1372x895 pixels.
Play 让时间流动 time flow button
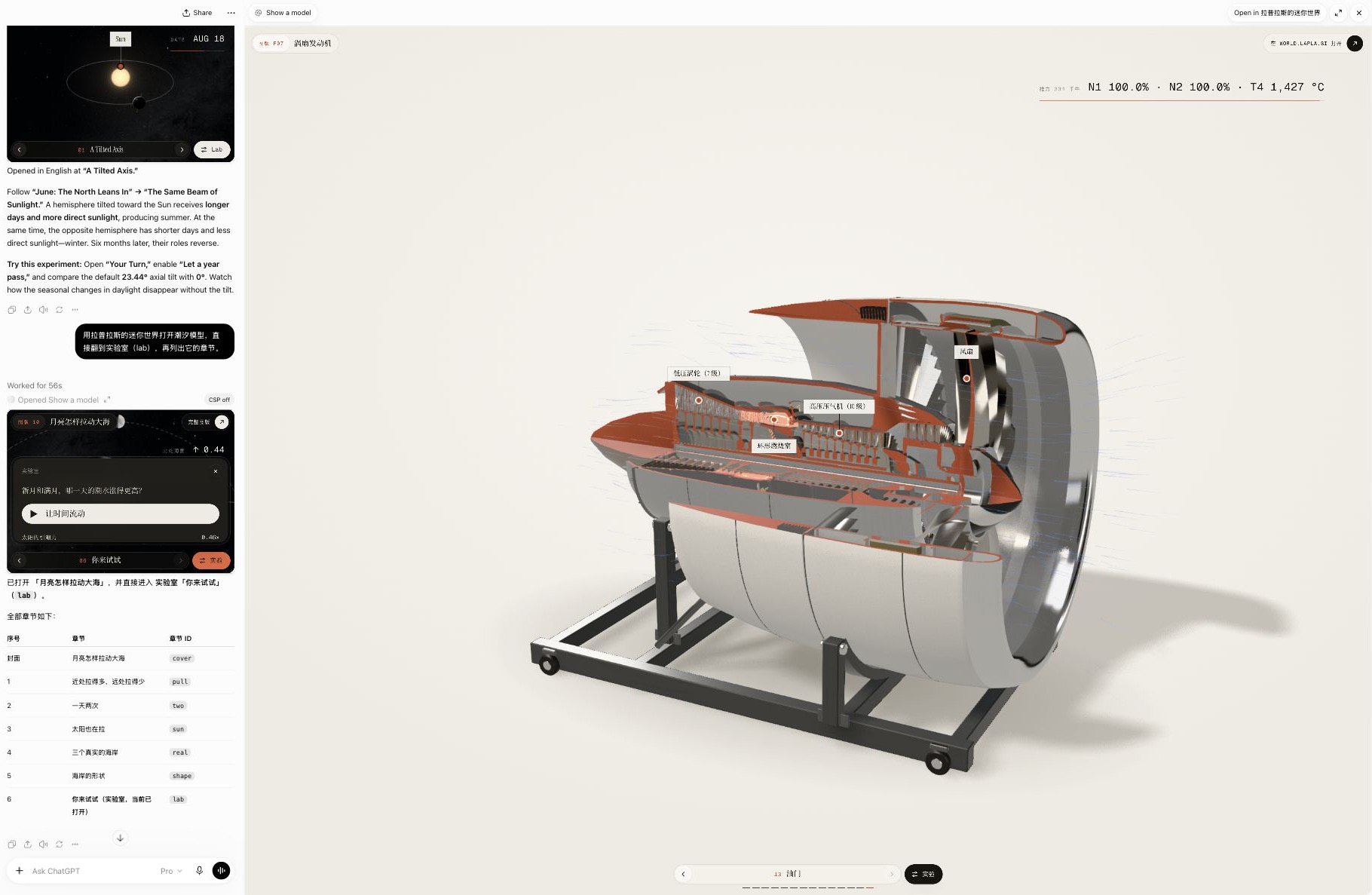click(x=121, y=513)
